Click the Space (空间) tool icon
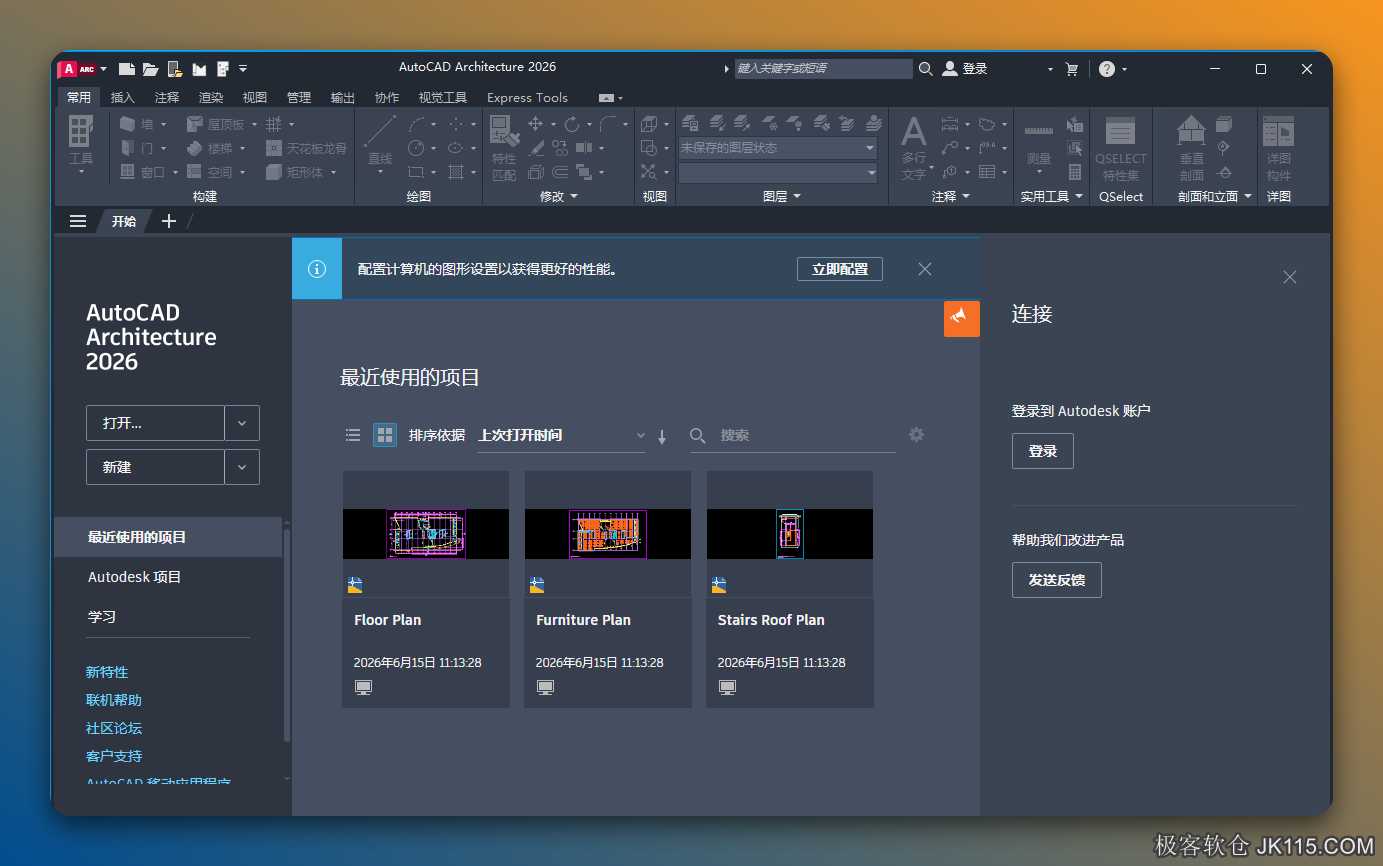 tap(195, 172)
